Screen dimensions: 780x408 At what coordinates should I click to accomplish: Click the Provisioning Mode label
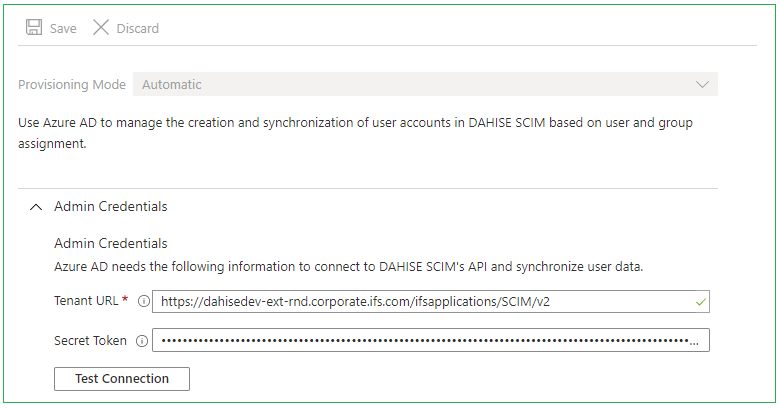[x=72, y=85]
